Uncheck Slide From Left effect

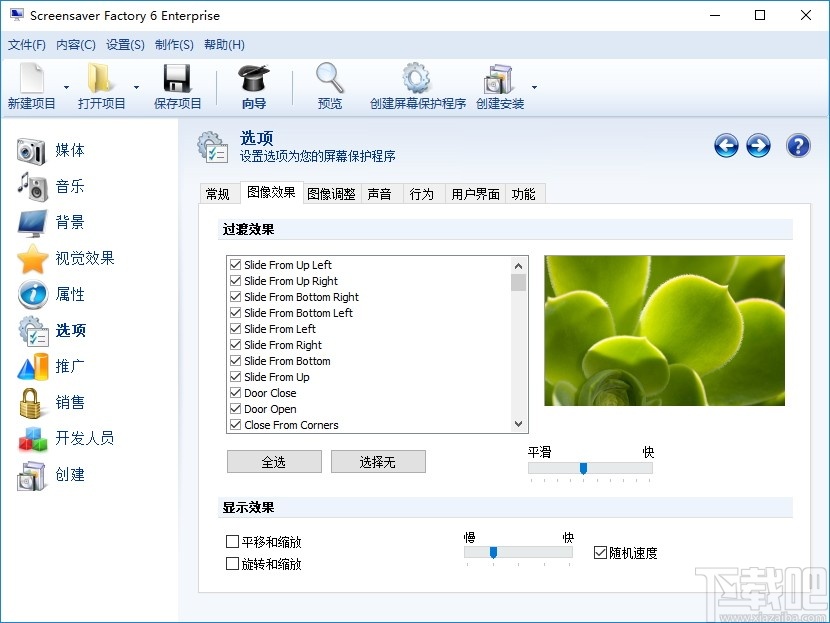(x=236, y=328)
